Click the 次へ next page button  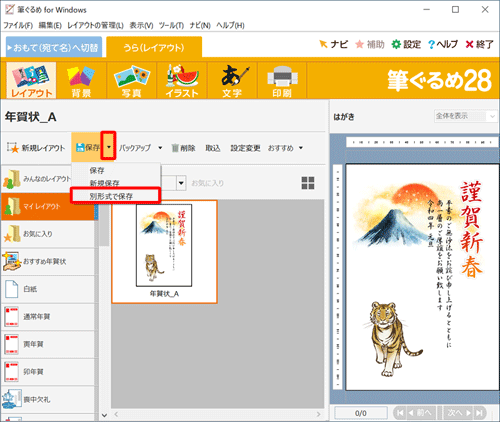point(459,413)
